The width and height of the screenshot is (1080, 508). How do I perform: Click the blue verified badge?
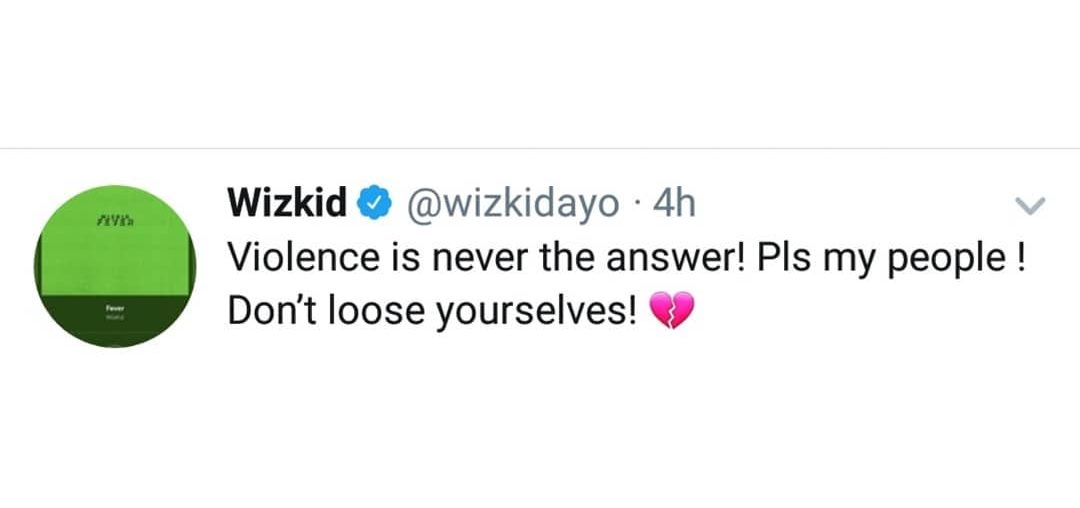375,204
